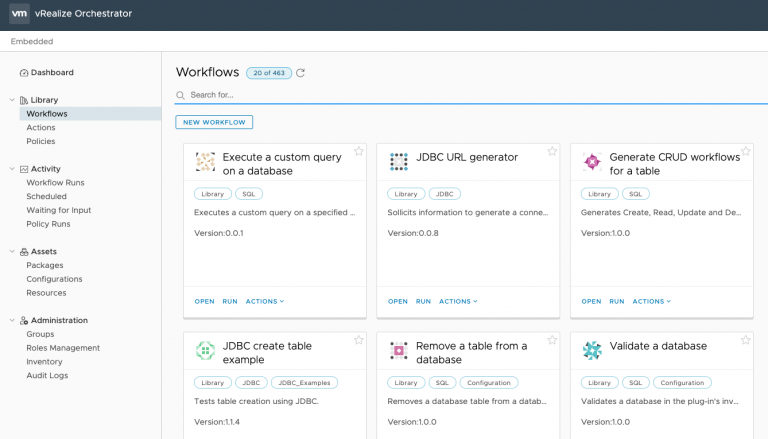Collapse the Assets section
768x439 pixels.
pyautogui.click(x=12, y=251)
